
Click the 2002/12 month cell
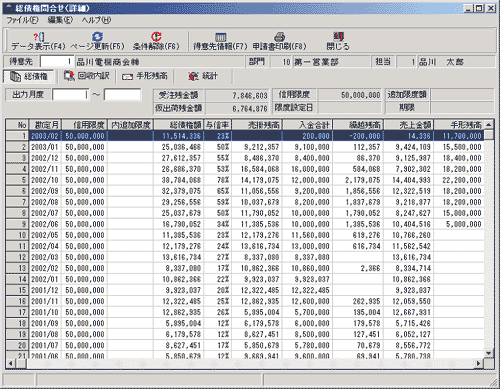45,158
